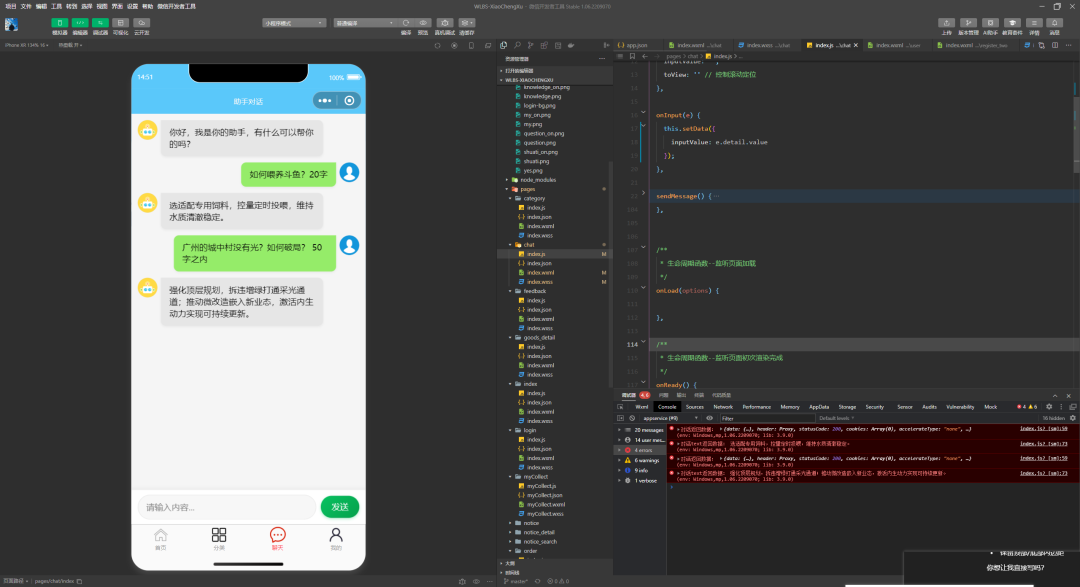Open Version Management (版本管理)

(970, 23)
